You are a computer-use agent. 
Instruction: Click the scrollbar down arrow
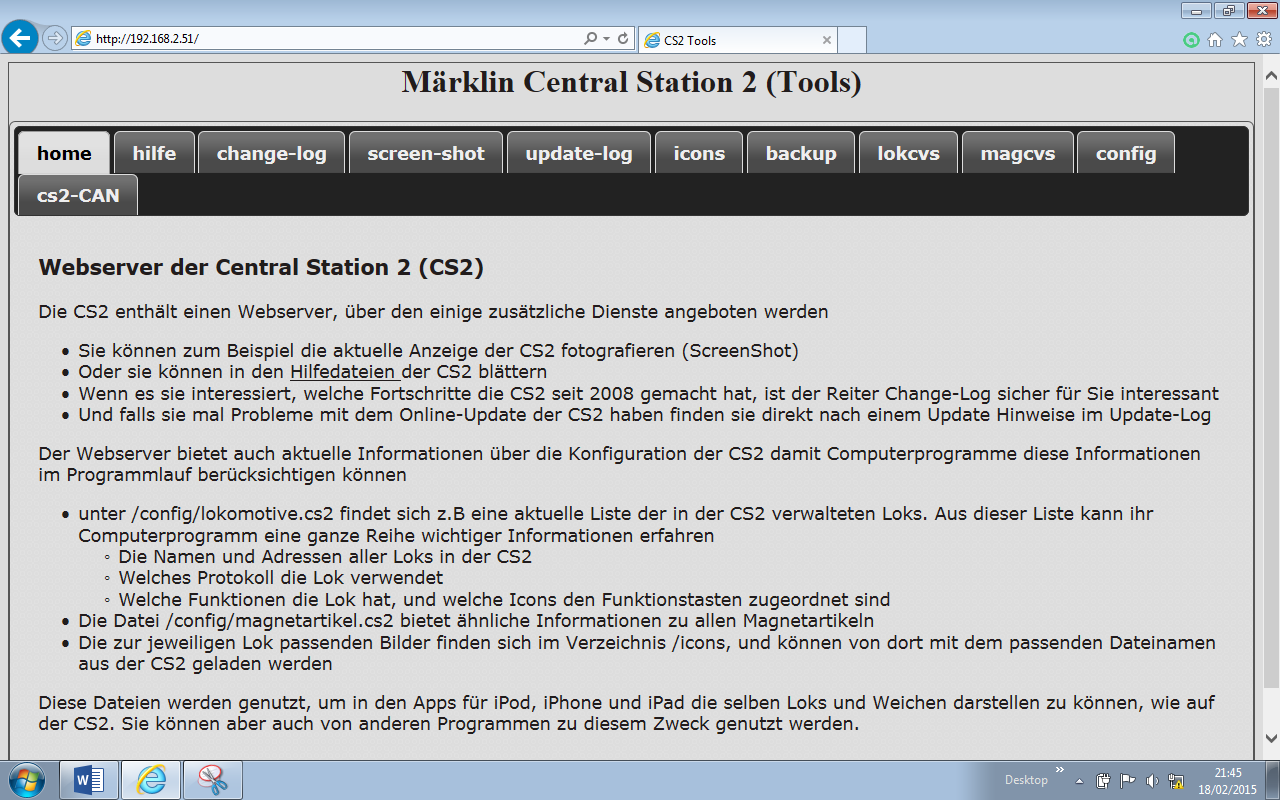coord(1271,738)
